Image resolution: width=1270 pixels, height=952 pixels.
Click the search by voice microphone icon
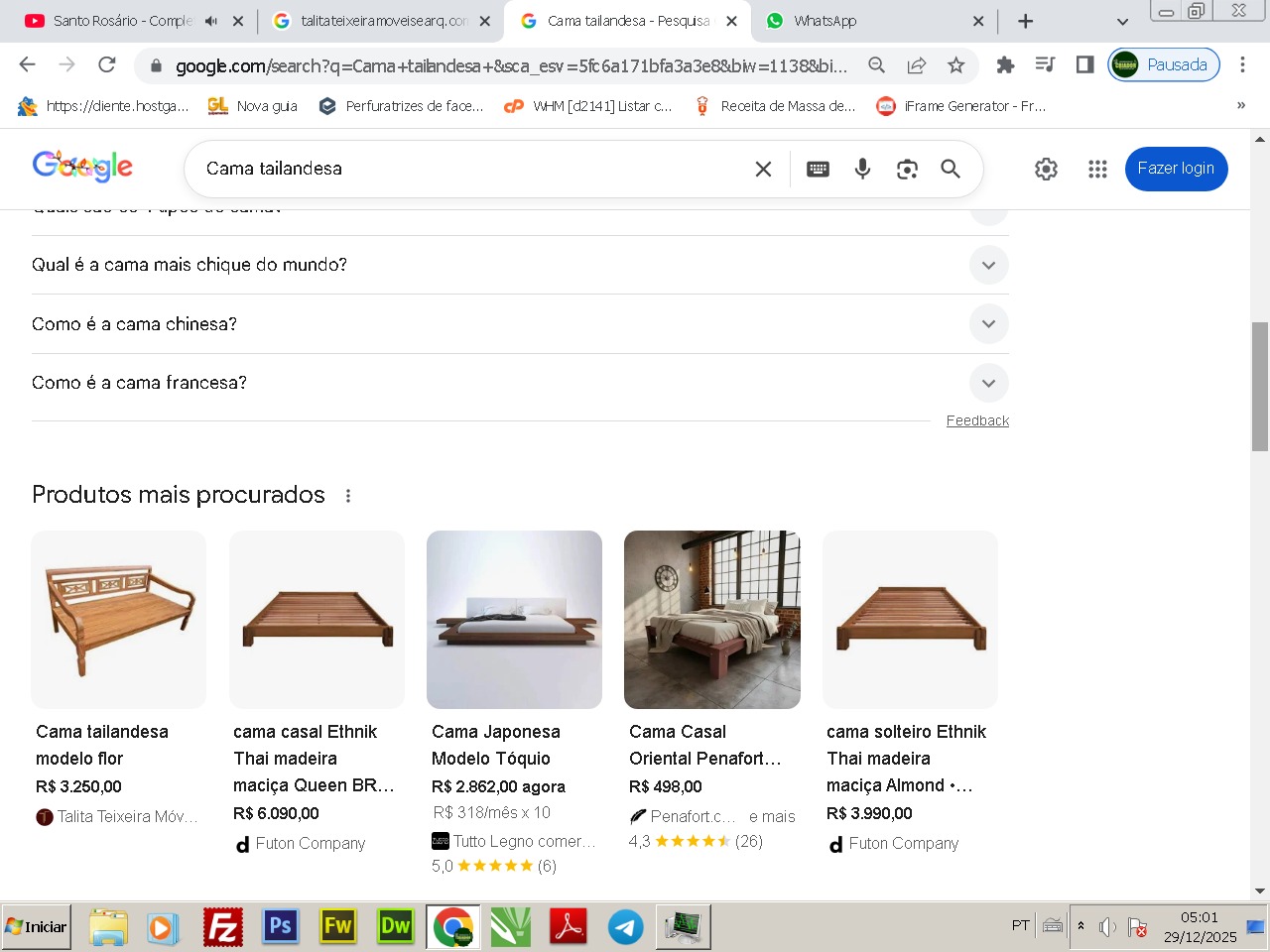[862, 169]
